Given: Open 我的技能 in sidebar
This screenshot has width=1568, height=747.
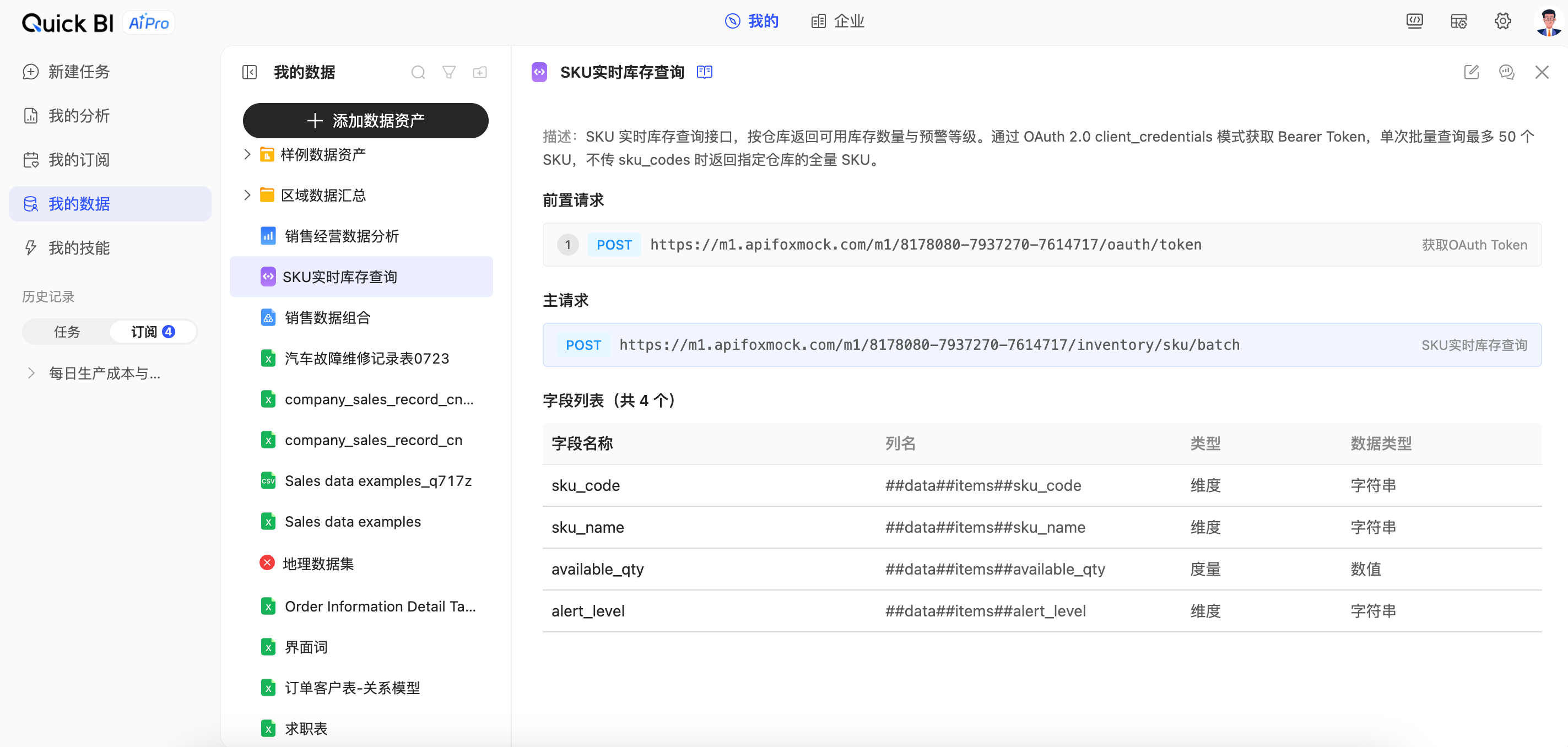Looking at the screenshot, I should click(110, 248).
